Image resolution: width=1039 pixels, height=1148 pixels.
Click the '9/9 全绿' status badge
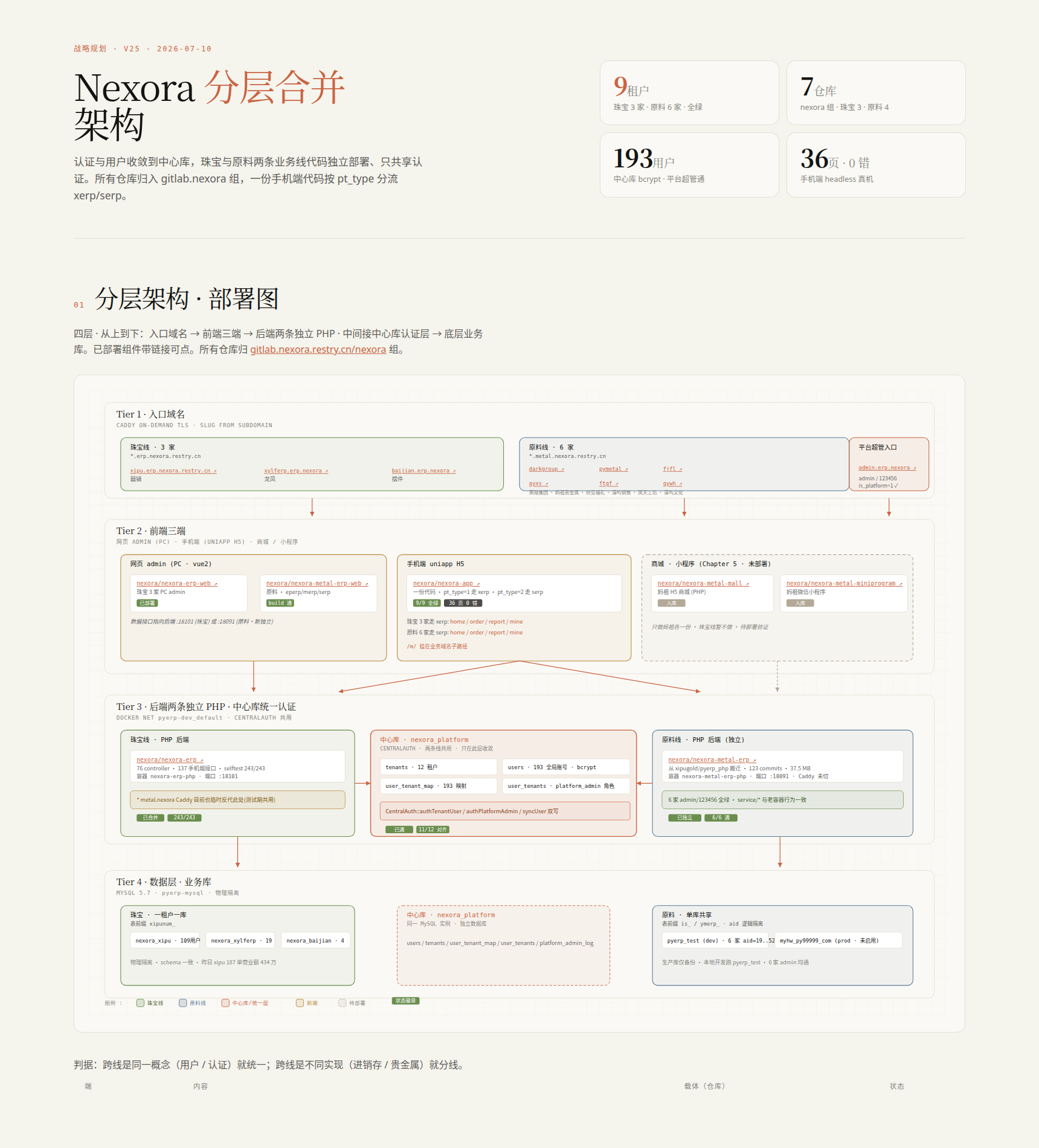tap(427, 603)
